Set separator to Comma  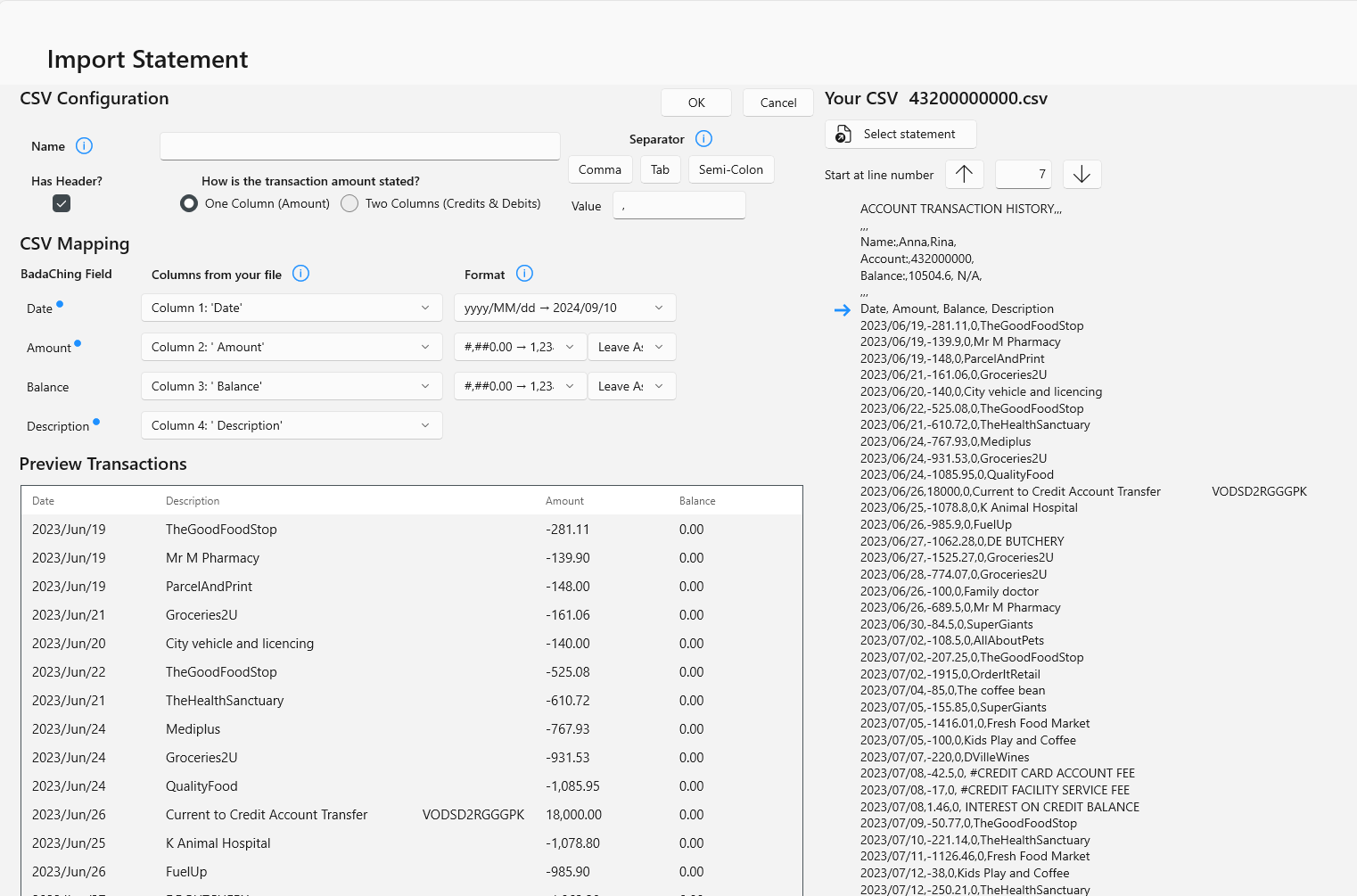[600, 169]
